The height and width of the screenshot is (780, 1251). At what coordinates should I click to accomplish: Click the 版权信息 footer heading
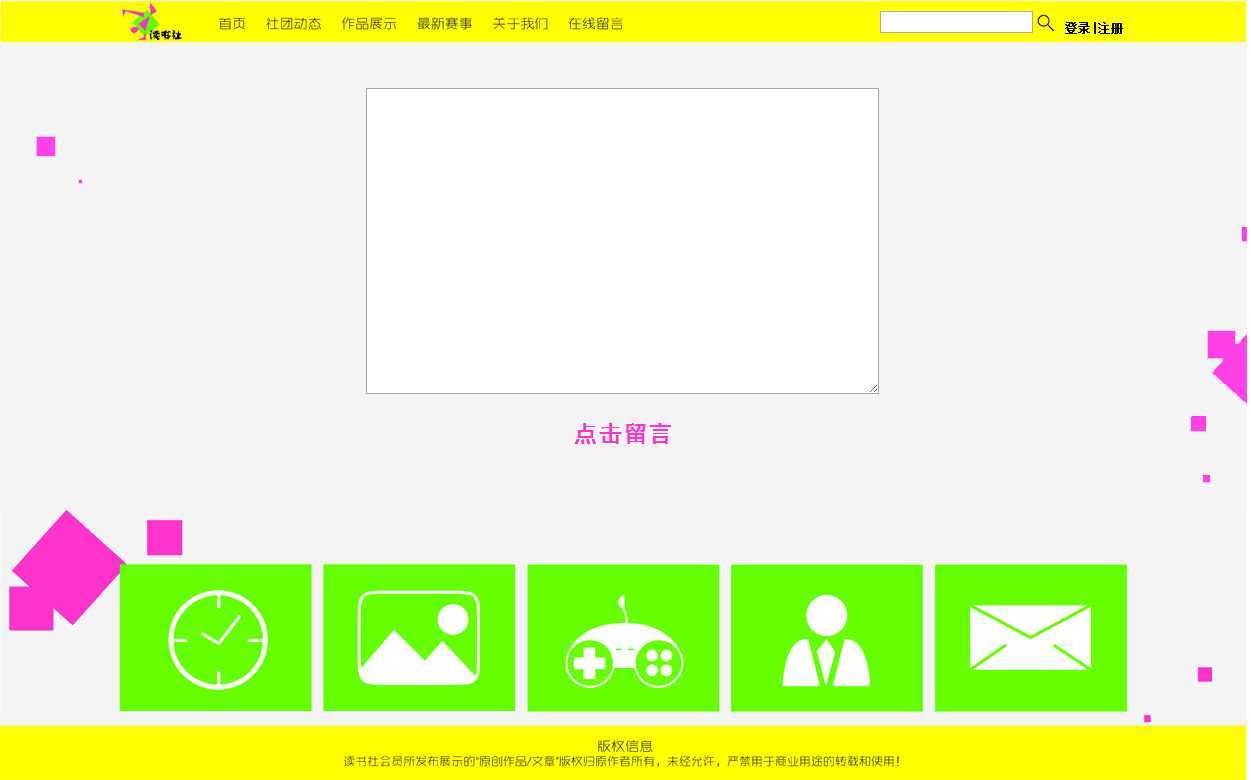(624, 746)
